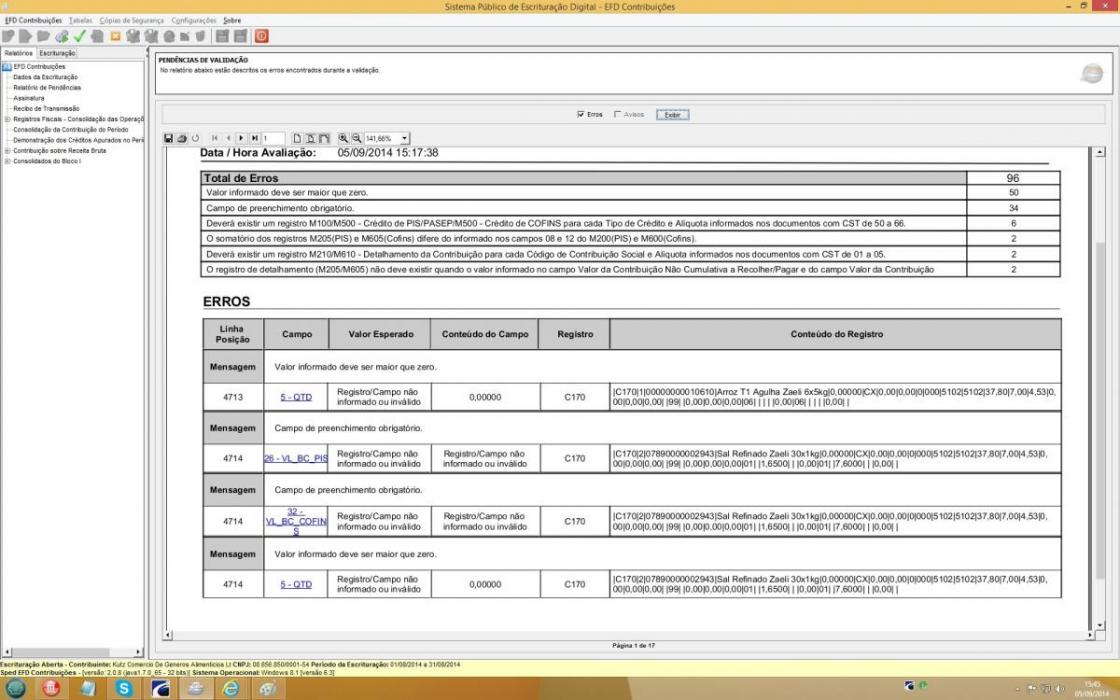The image size is (1120, 700).
Task: Open the zoom percentage dropdown
Action: click(404, 138)
